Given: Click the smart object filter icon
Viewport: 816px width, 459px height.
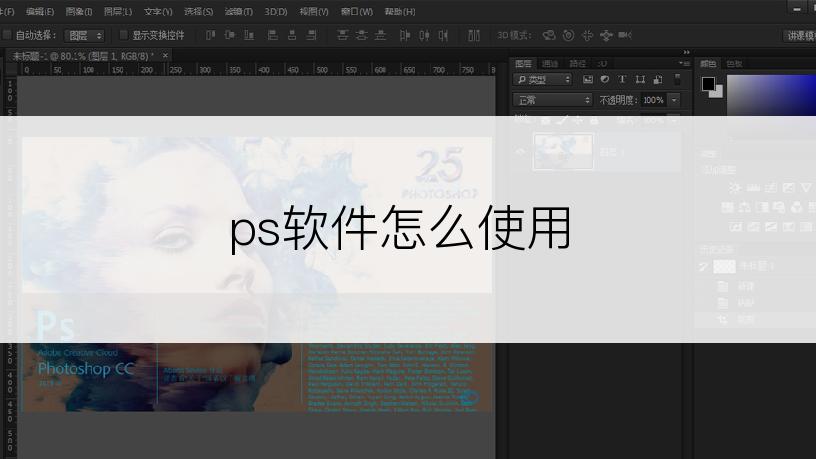Looking at the screenshot, I should [x=656, y=79].
